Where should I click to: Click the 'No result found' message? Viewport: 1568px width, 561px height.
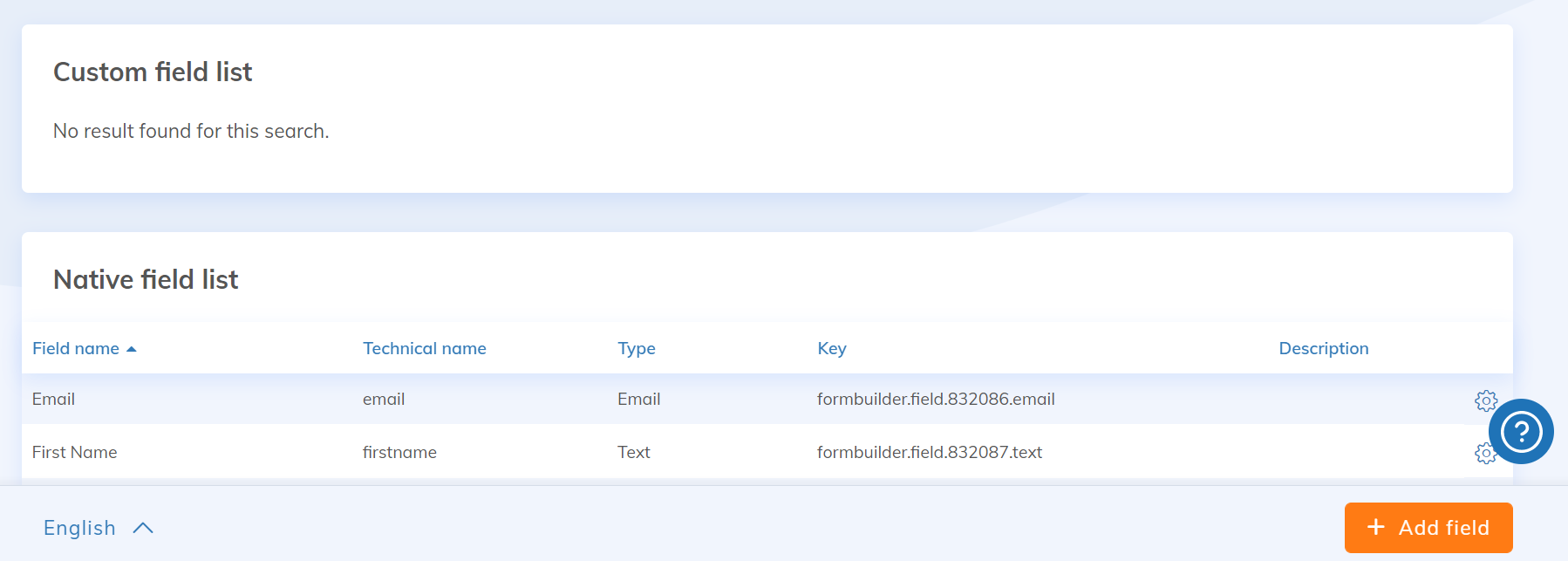coord(191,131)
